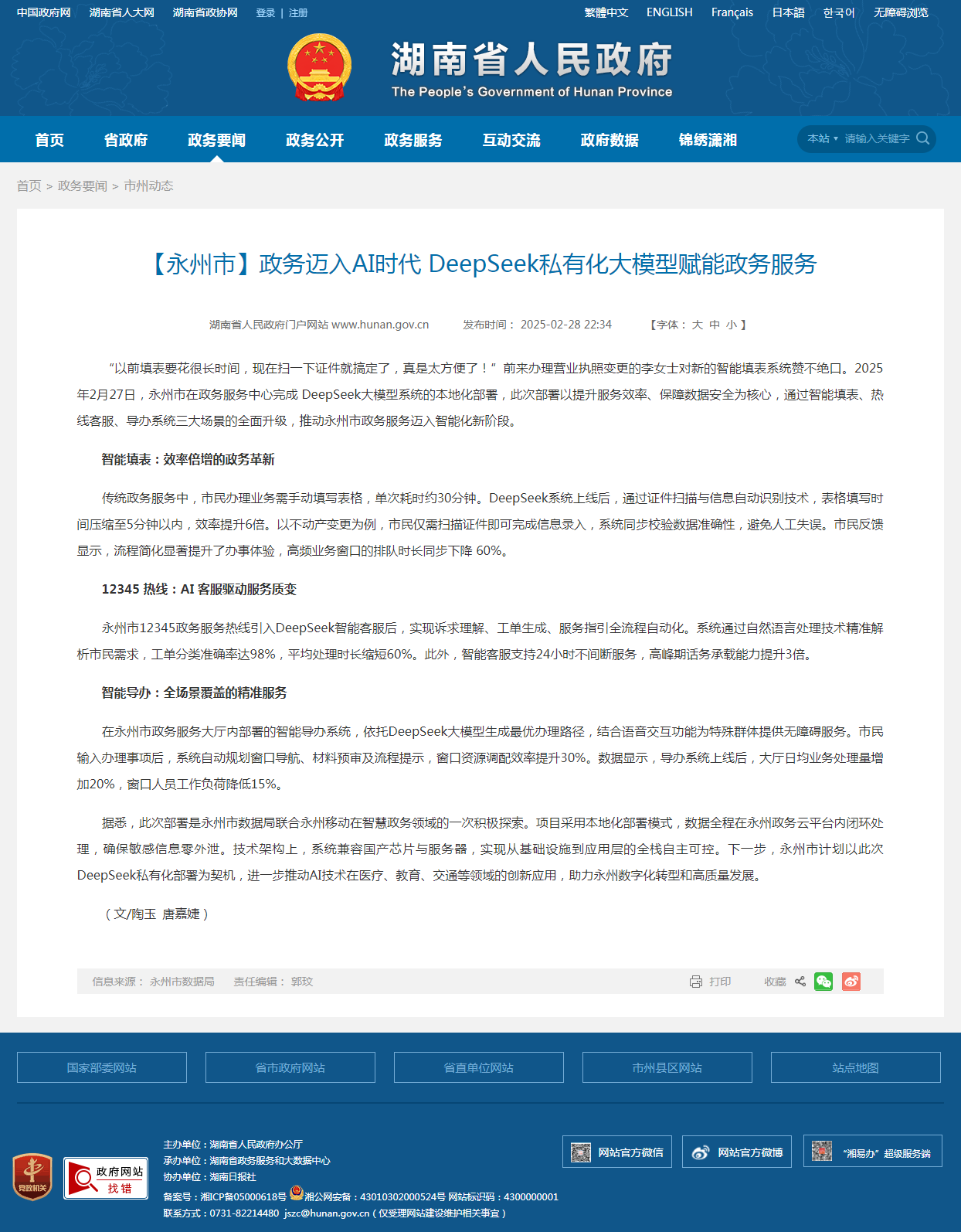
Task: Click the share icon beside 收藏
Action: tap(800, 982)
